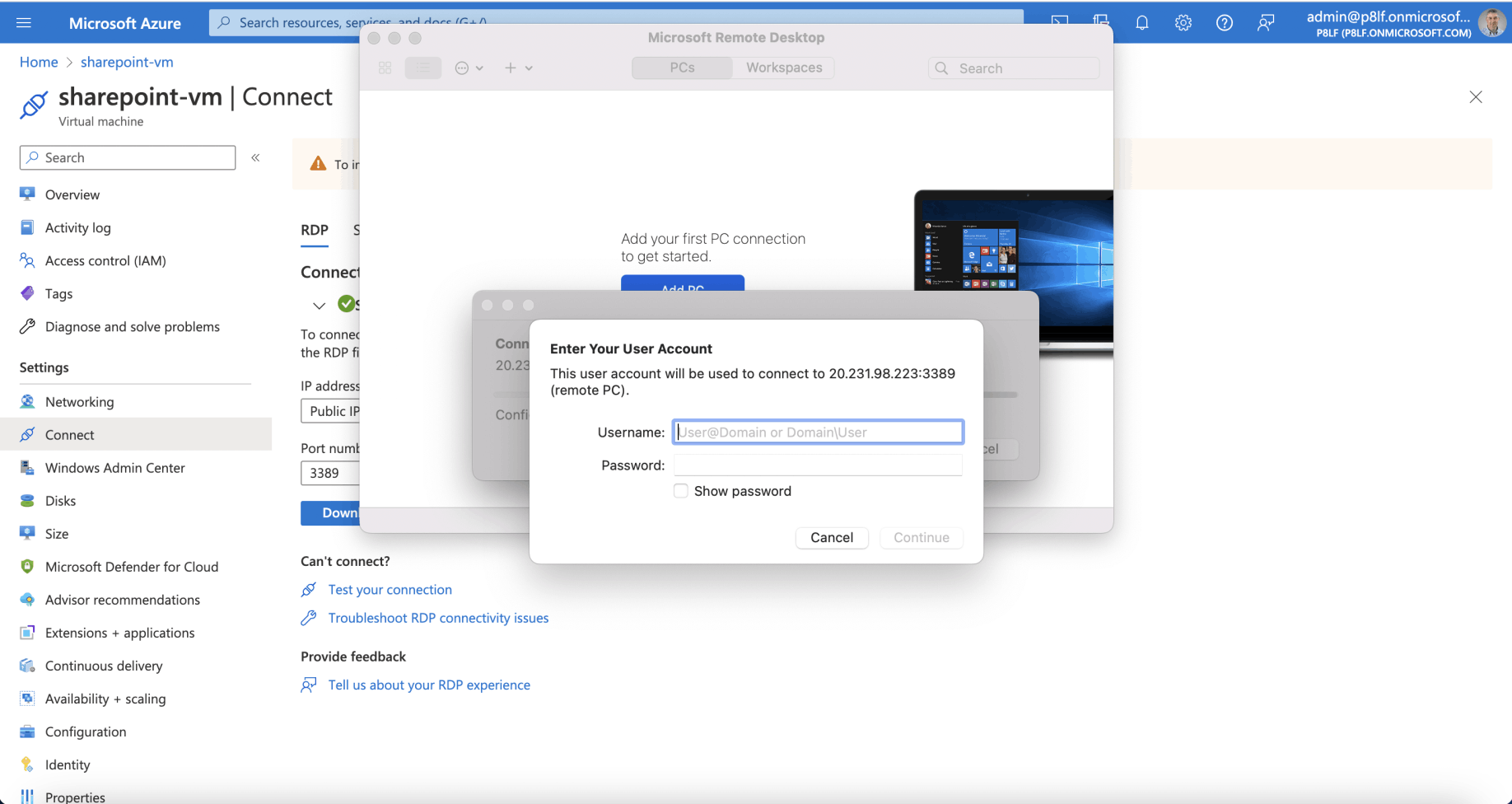Focus Azure global search bar
1512x804 pixels.
(x=616, y=22)
